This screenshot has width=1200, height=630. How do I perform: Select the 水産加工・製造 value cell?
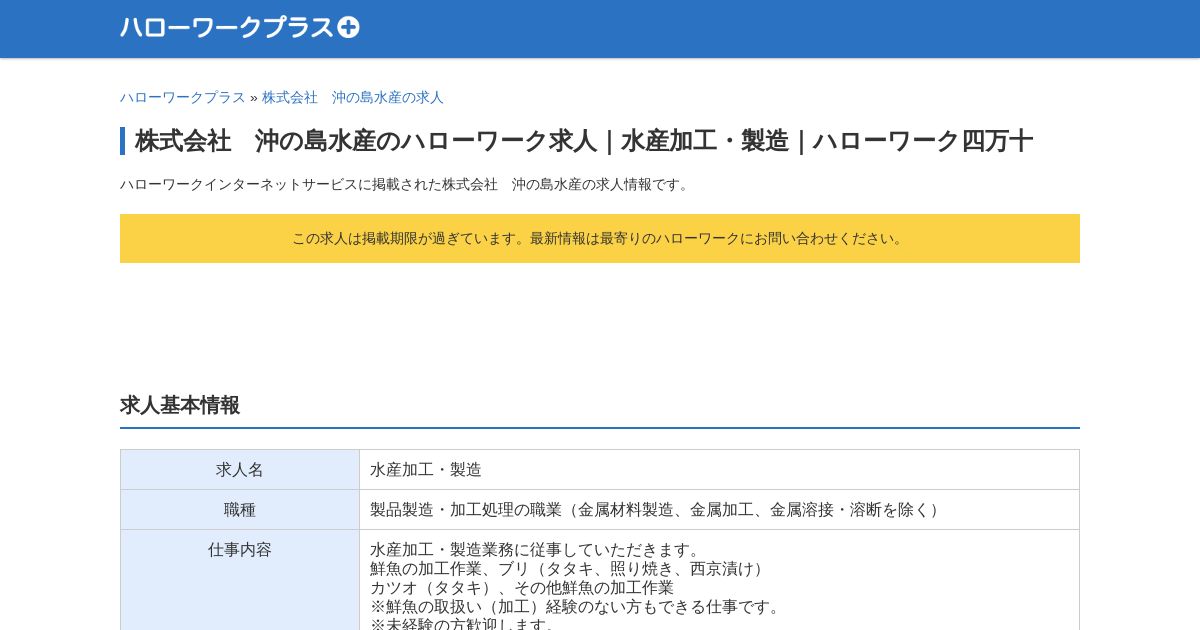[x=720, y=470]
